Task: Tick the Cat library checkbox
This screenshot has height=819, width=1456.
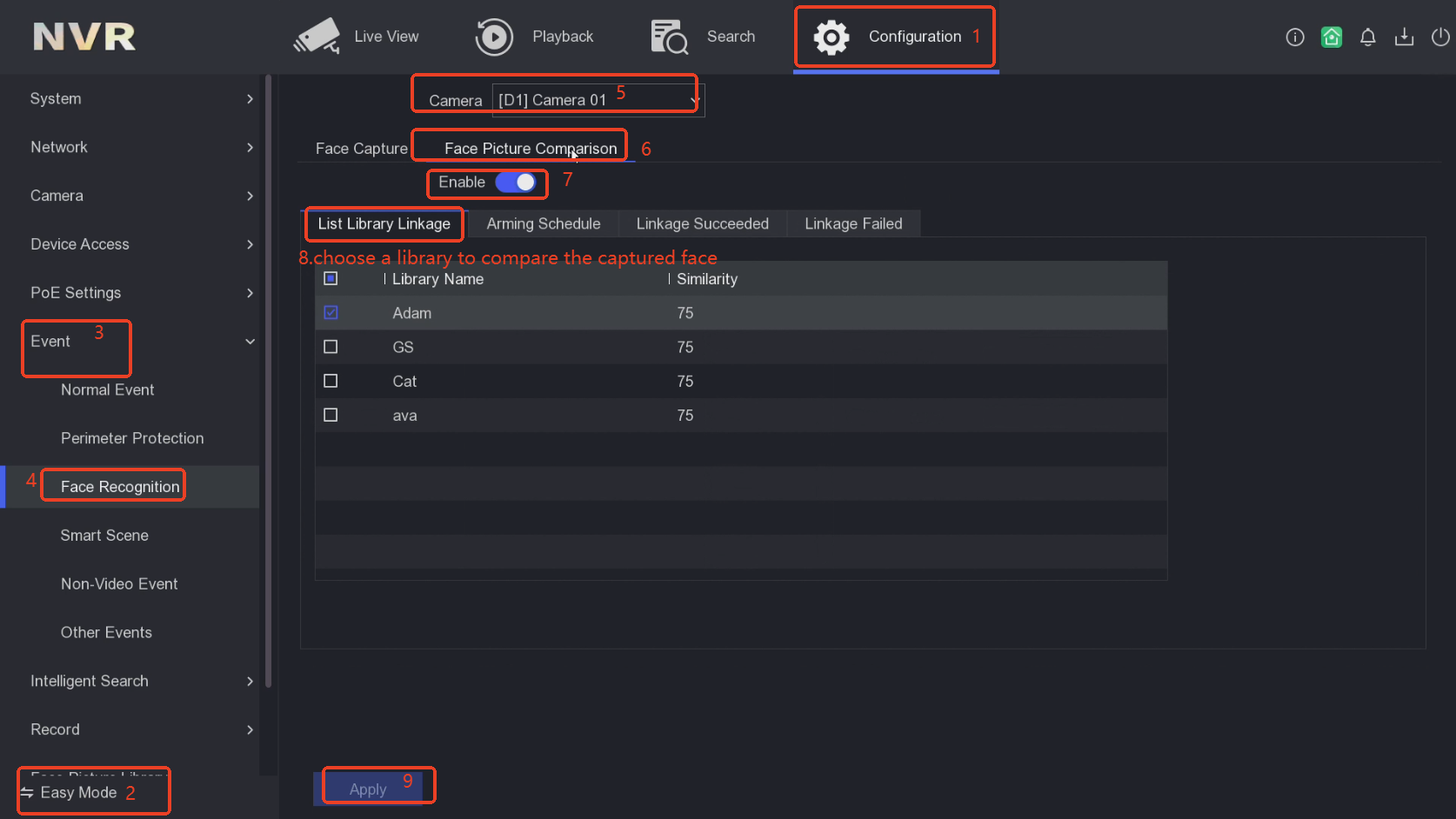Action: [x=331, y=381]
